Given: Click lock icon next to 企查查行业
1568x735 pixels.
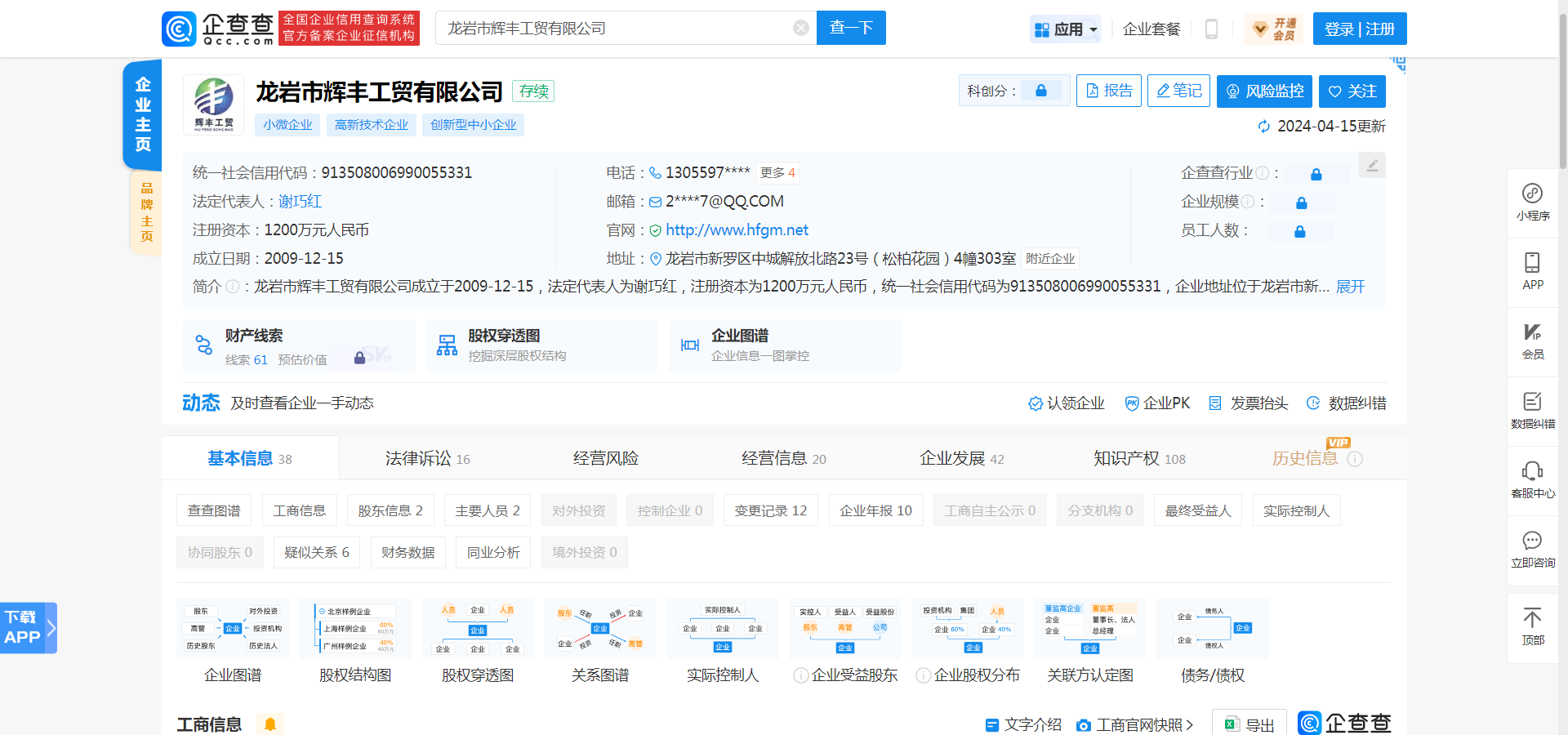Looking at the screenshot, I should [x=1316, y=174].
